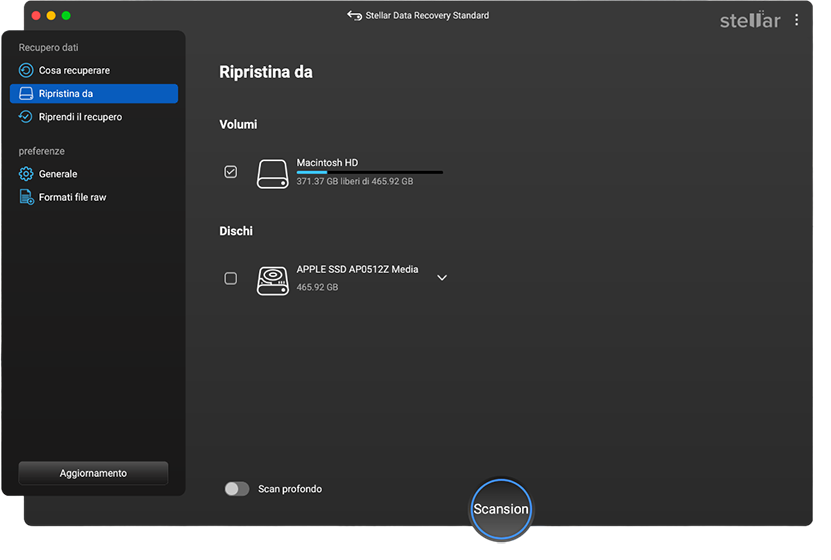The width and height of the screenshot is (831, 560).
Task: Click the Volumi section heading
Action: pyautogui.click(x=238, y=125)
